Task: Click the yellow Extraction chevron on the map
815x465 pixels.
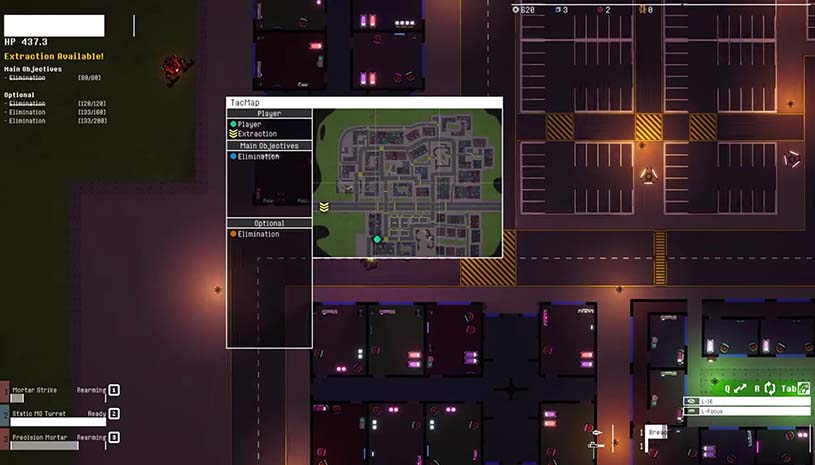Action: [324, 207]
